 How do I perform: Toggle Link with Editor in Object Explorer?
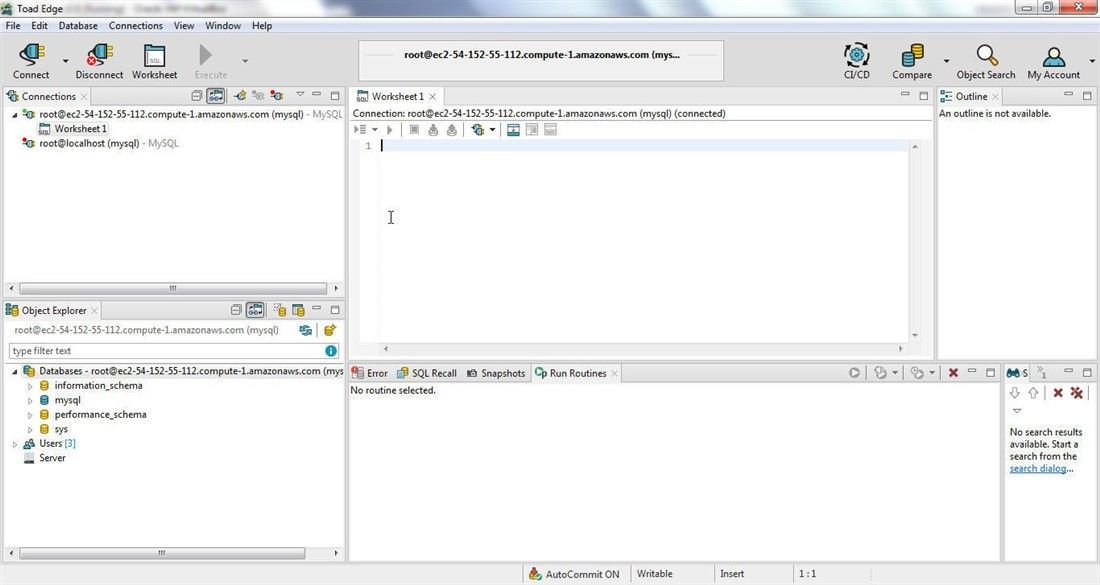coord(255,309)
